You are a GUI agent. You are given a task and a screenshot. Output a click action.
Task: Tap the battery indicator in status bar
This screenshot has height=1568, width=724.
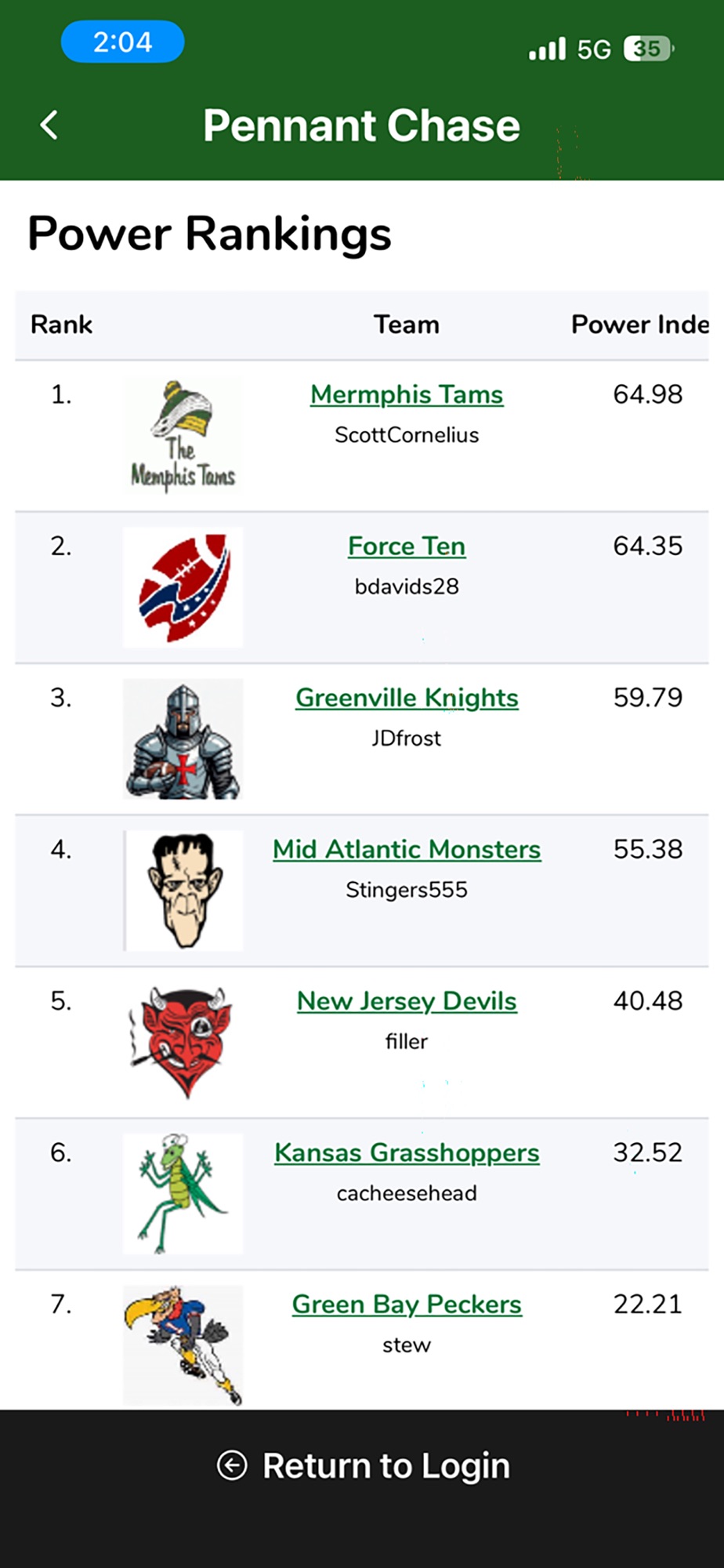click(649, 49)
